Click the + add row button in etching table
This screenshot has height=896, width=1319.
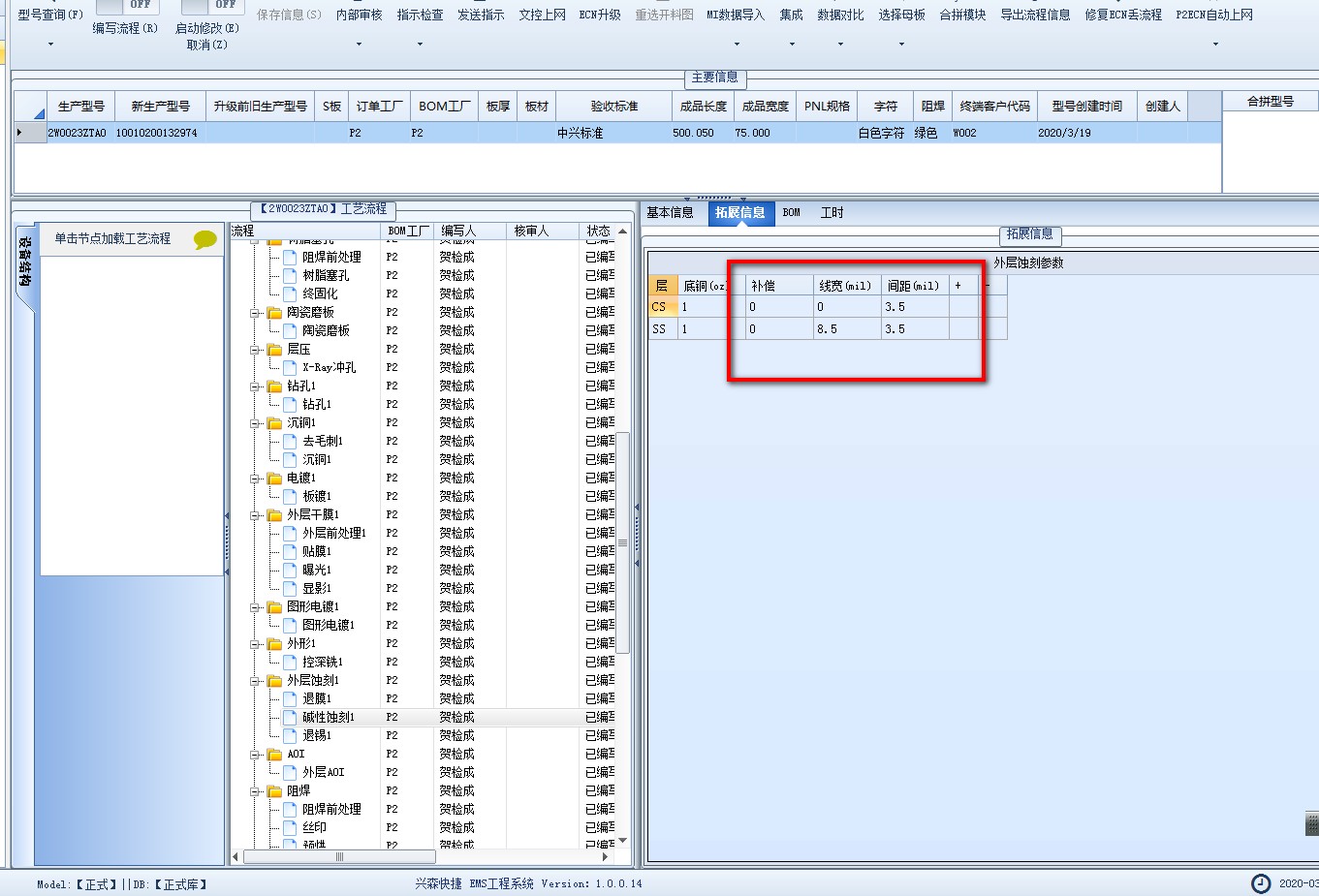pos(958,285)
